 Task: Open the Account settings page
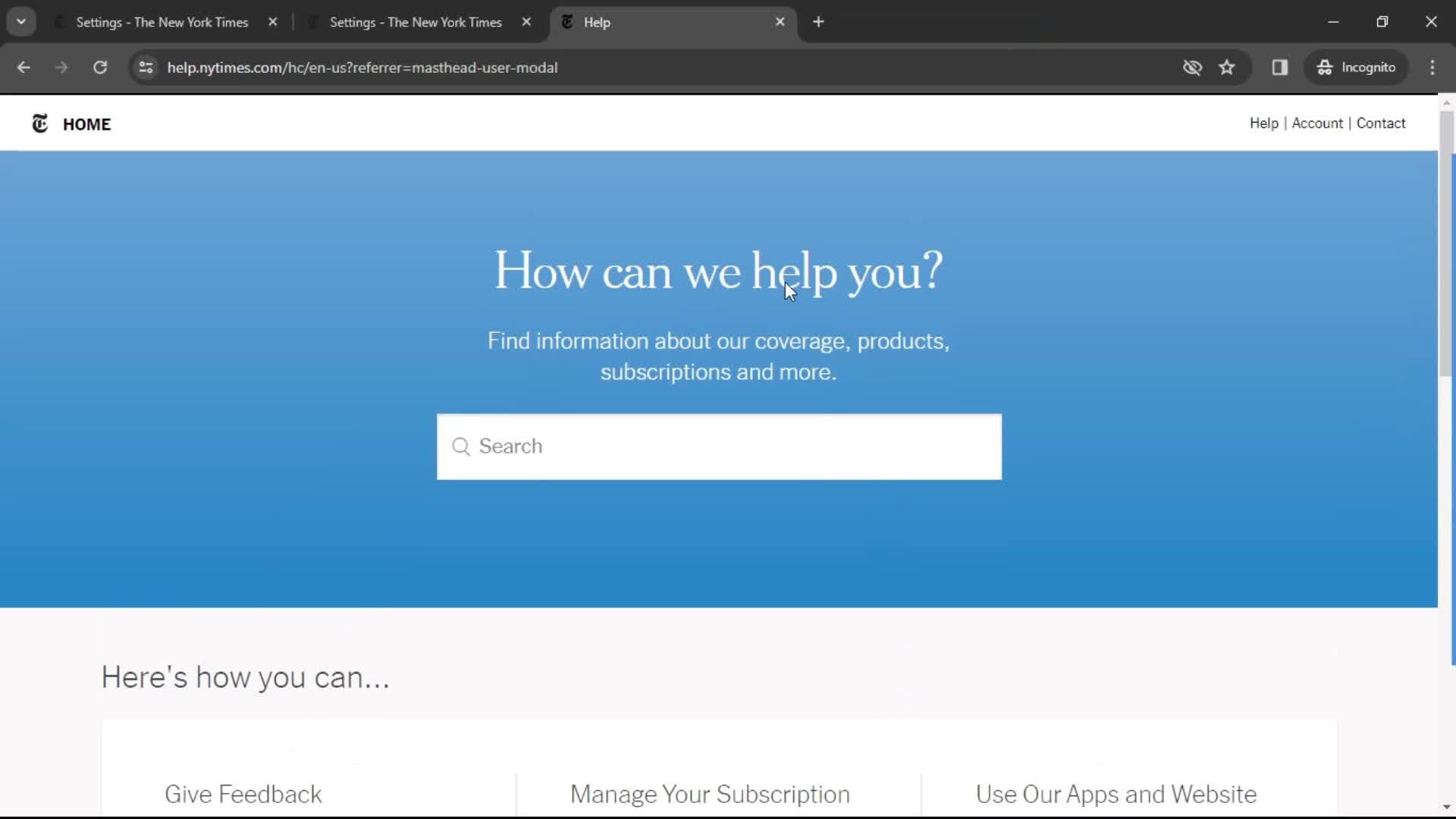click(1317, 123)
